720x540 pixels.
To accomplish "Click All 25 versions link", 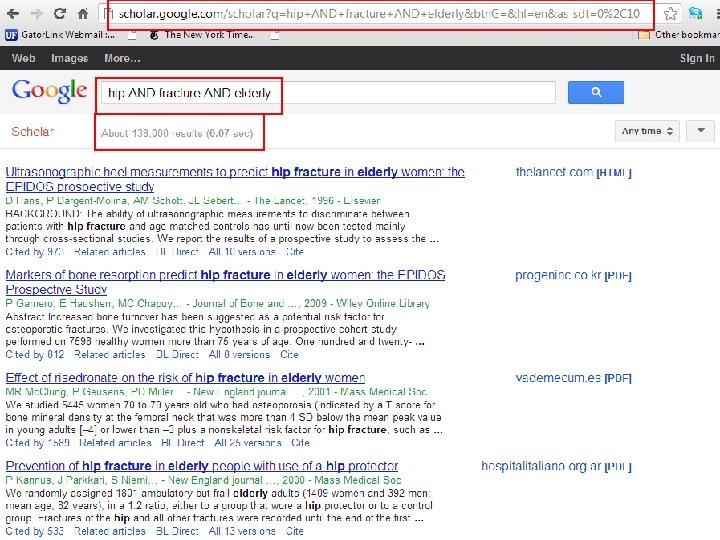I will (x=248, y=443).
